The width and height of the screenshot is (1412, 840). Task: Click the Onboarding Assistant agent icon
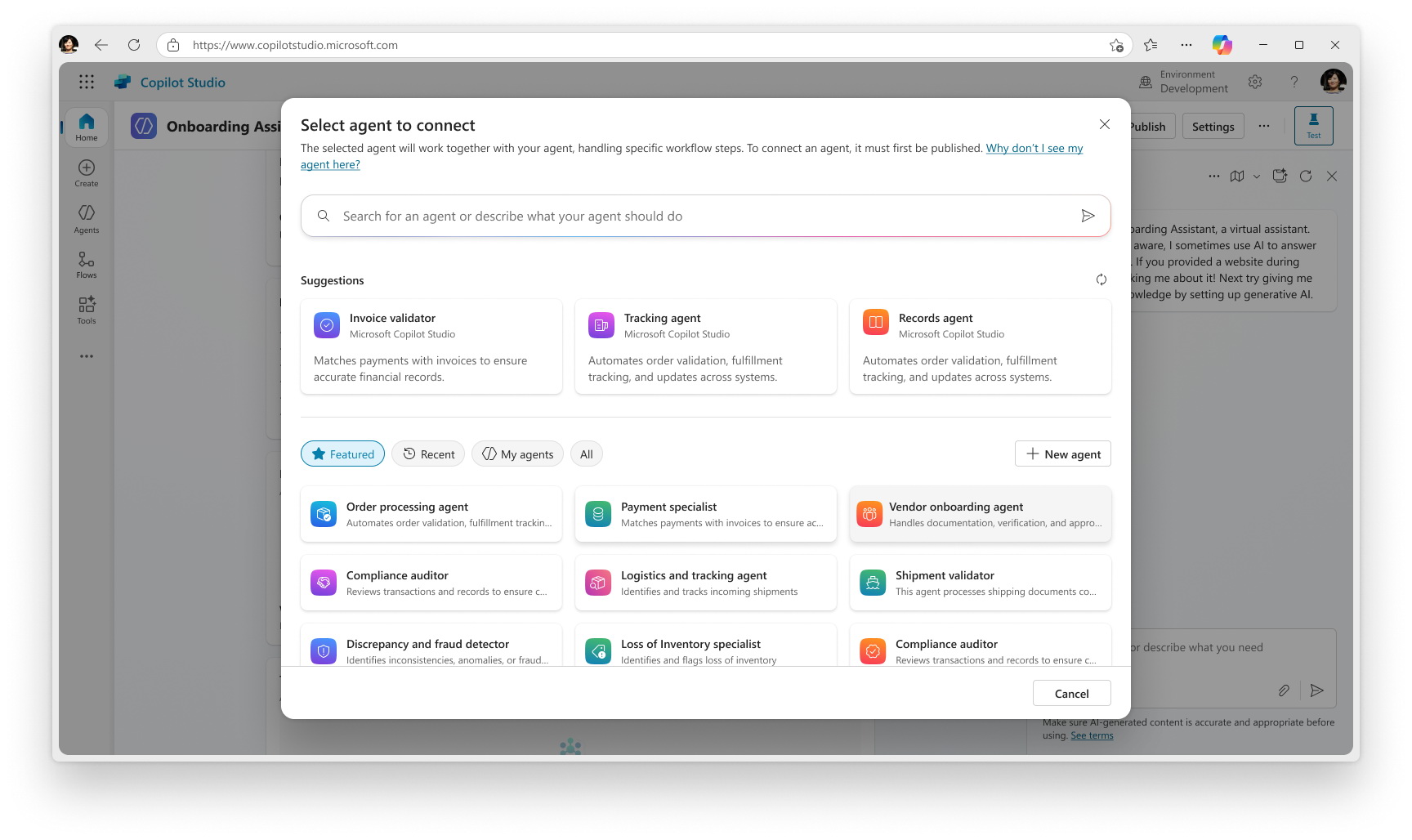pos(144,126)
